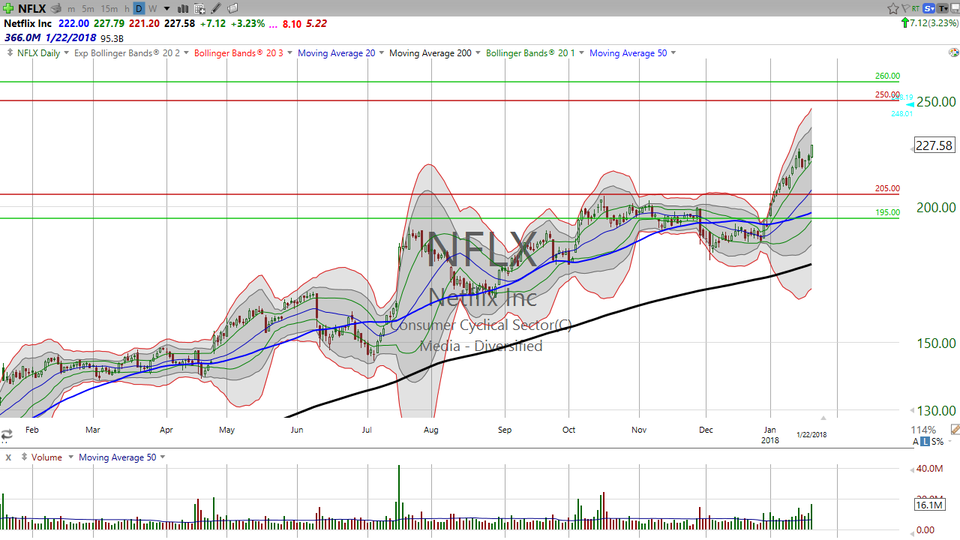Viewport: 960px width, 540px height.
Task: Click the add indicator table icon
Action: tap(200, 9)
